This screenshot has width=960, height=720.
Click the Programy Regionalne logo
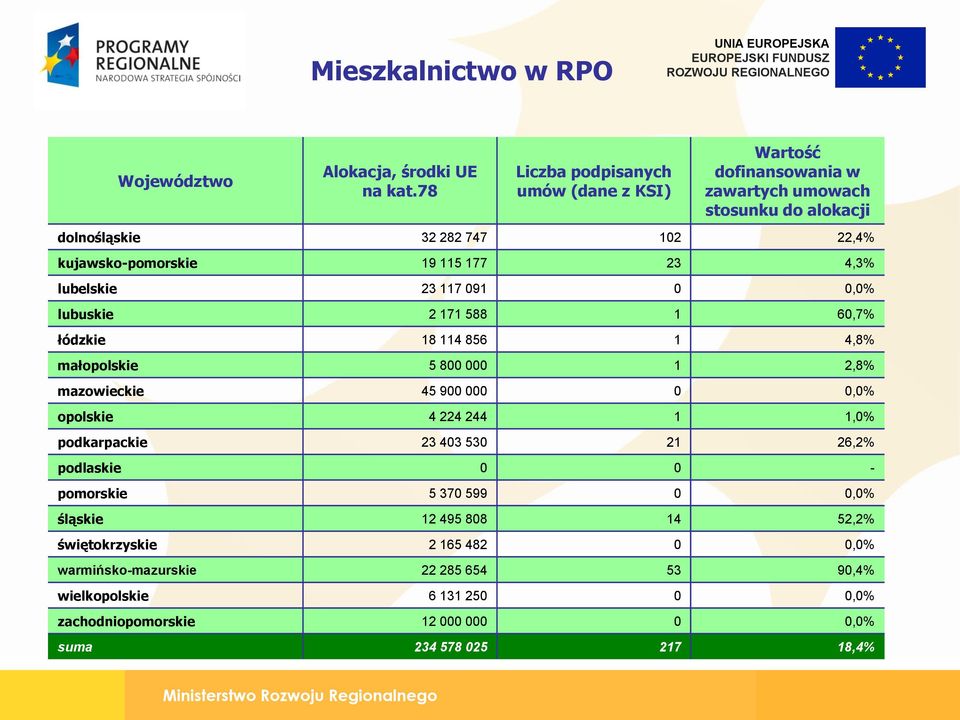tap(141, 56)
